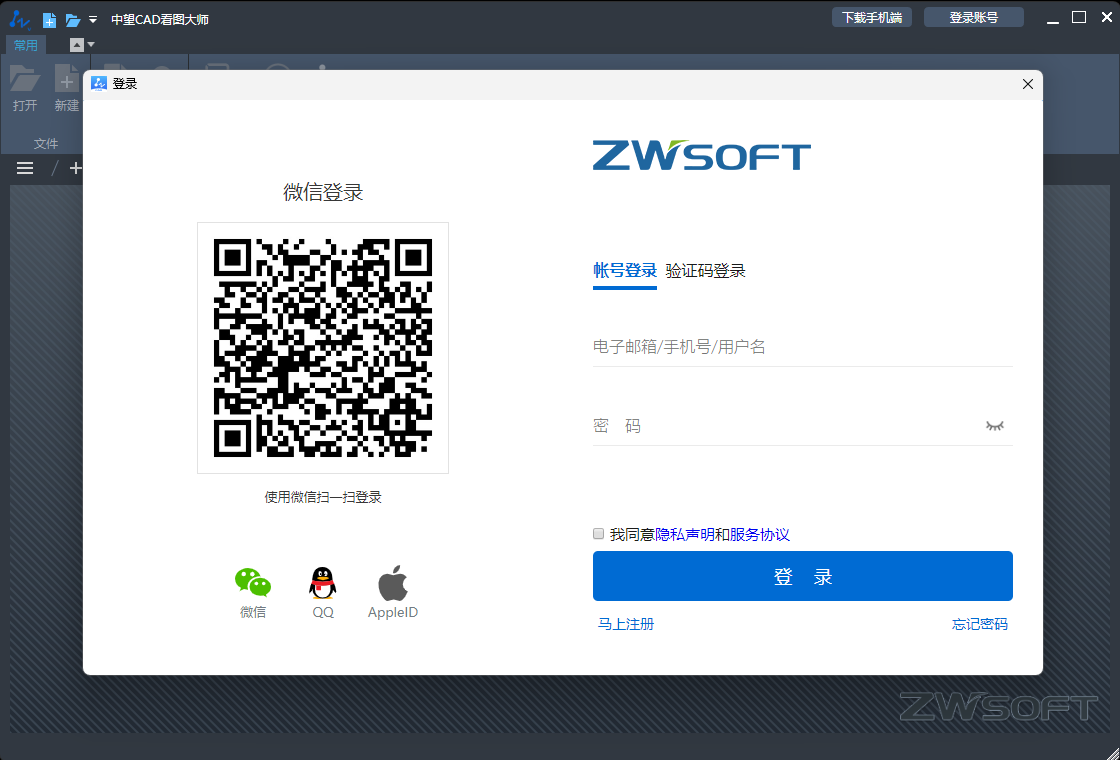Screen dimensions: 1120x760
Task: Click the ZWCAD app logo in title bar
Action: [x=19, y=19]
